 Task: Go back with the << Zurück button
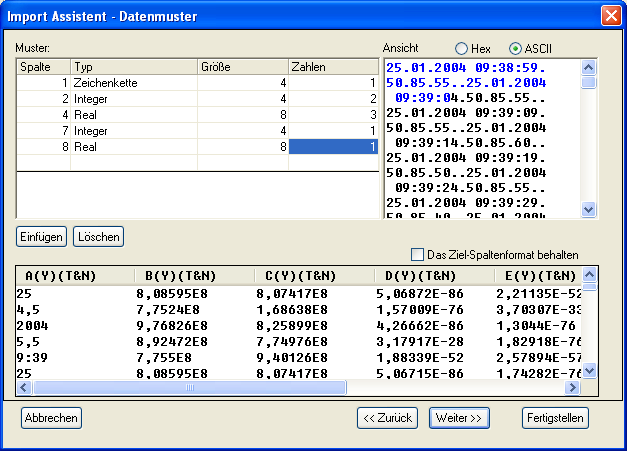point(387,418)
